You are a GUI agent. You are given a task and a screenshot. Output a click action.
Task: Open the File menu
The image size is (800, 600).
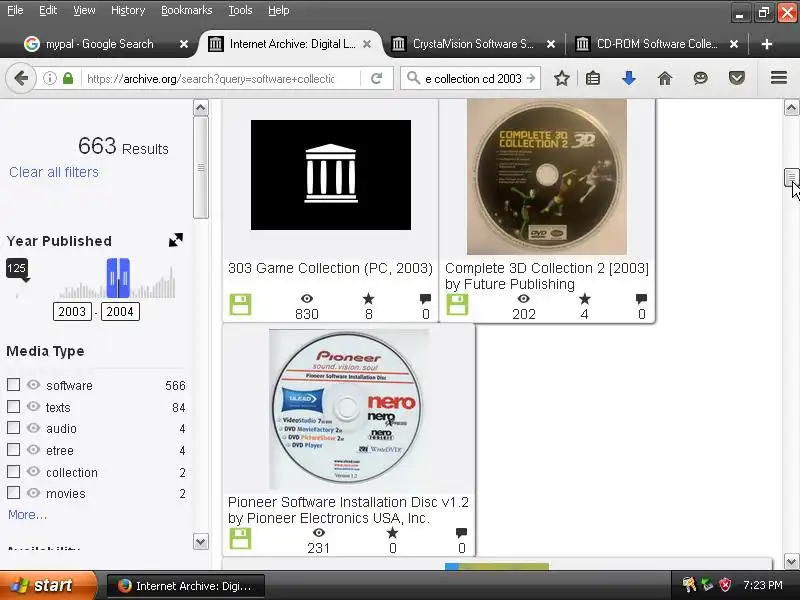(15, 10)
